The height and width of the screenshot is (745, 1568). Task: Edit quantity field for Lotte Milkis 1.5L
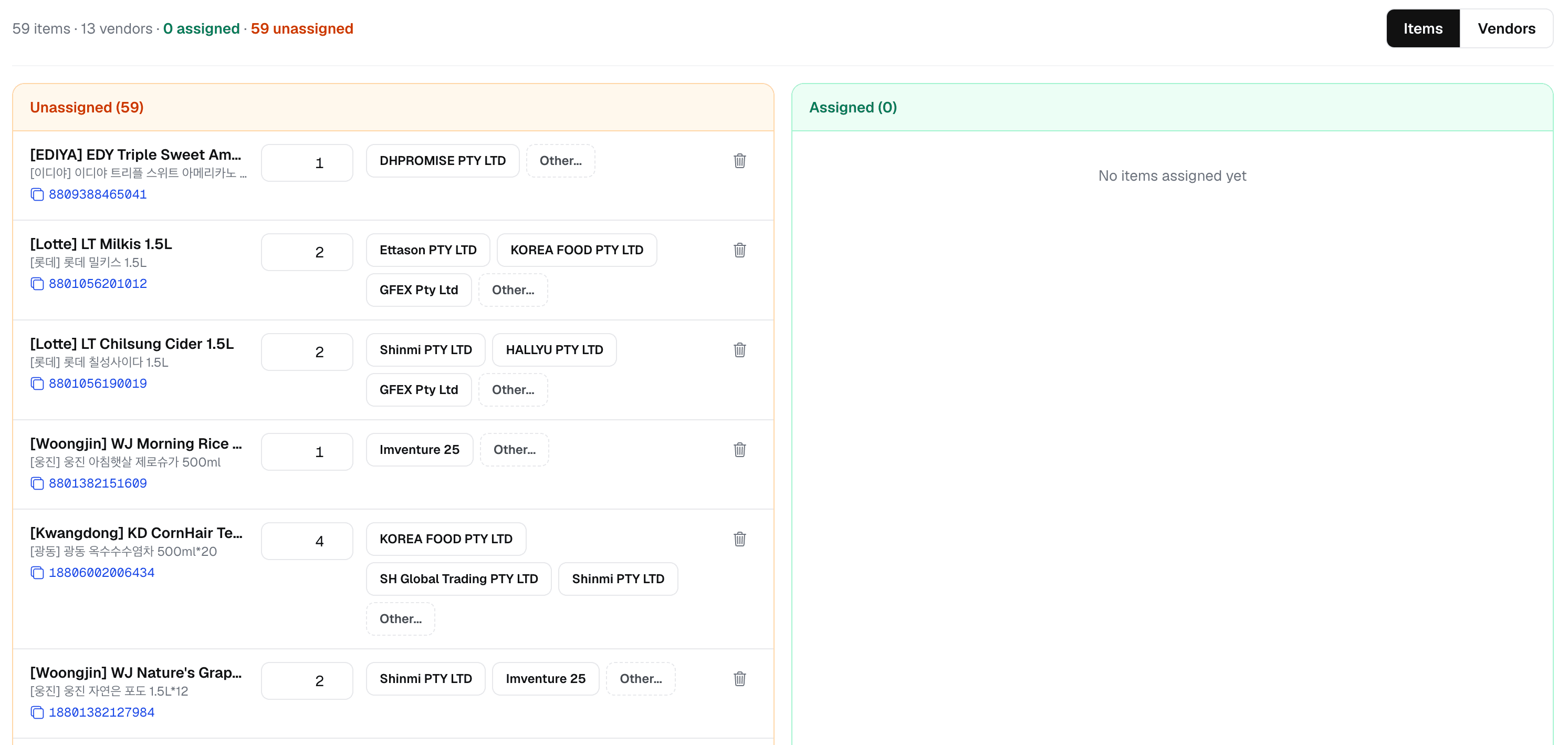pos(307,252)
